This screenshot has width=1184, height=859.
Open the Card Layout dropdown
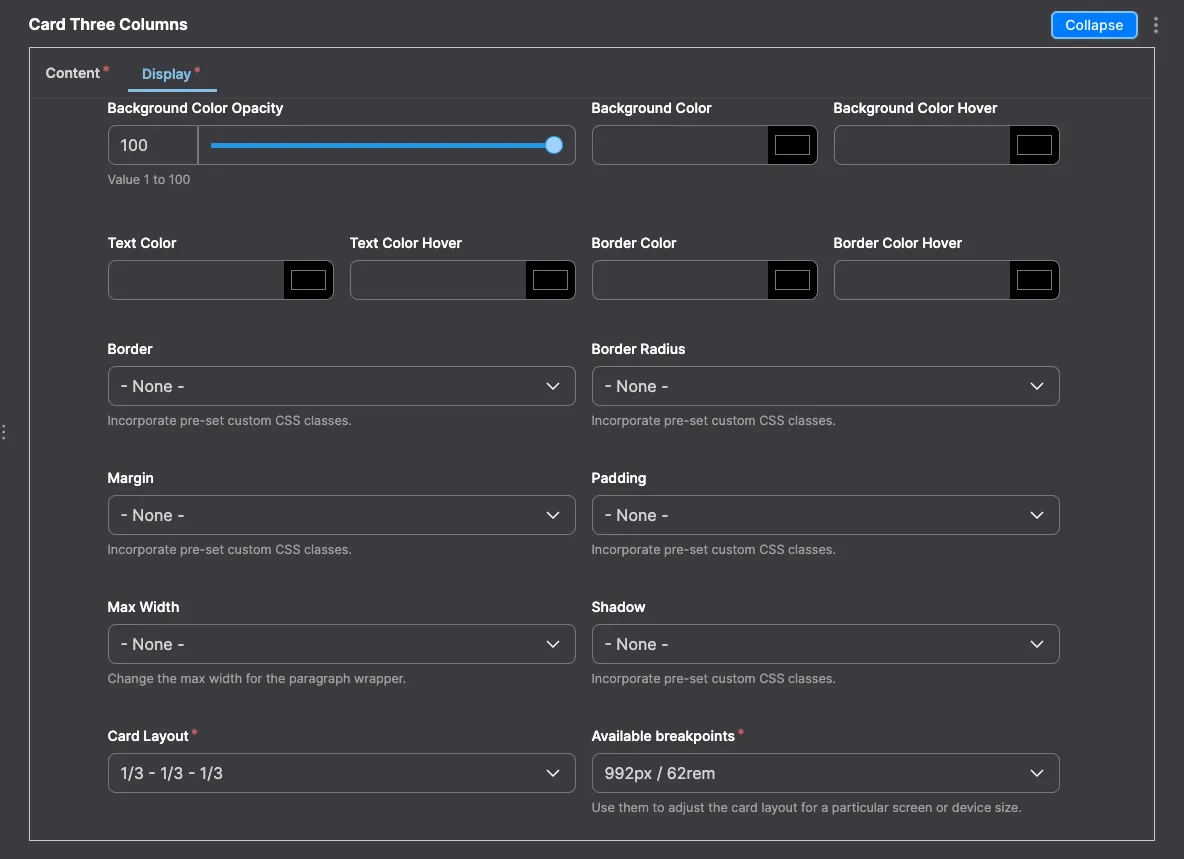point(341,773)
